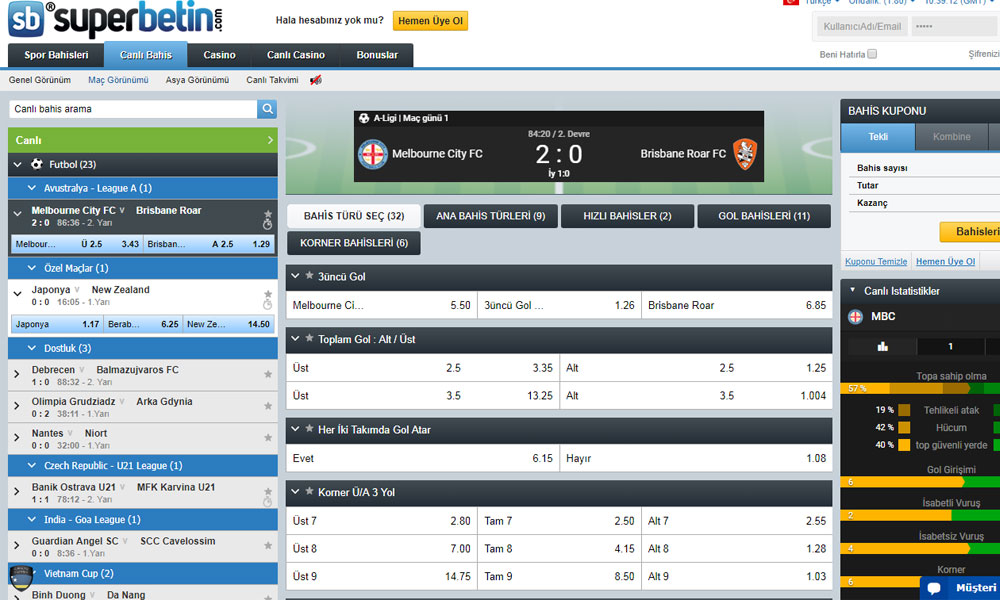Screen dimensions: 1000x600
Task: Click the Superbetin logo
Action: (115, 19)
